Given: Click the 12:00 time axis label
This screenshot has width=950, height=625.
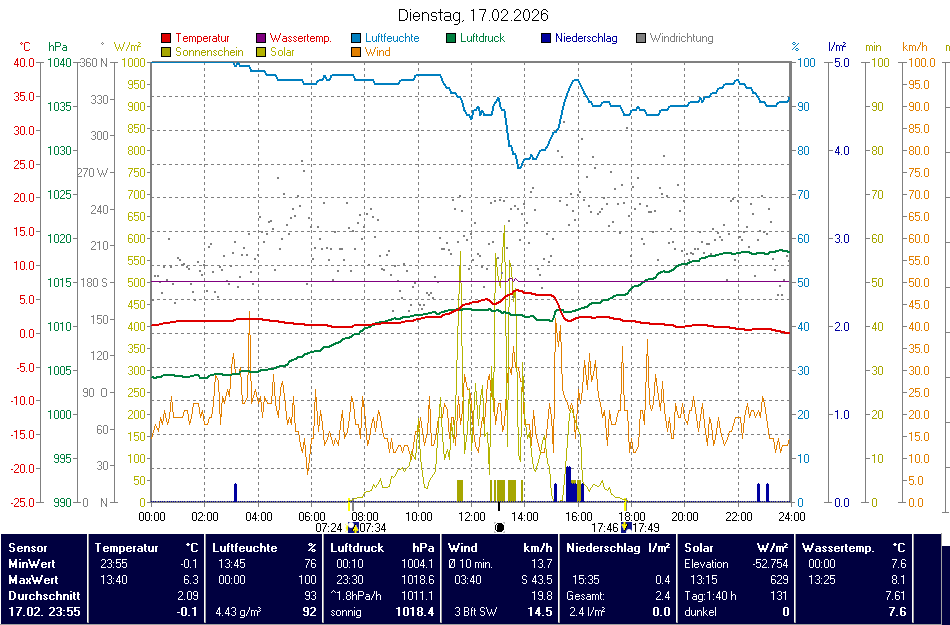Looking at the screenshot, I should (x=471, y=516).
